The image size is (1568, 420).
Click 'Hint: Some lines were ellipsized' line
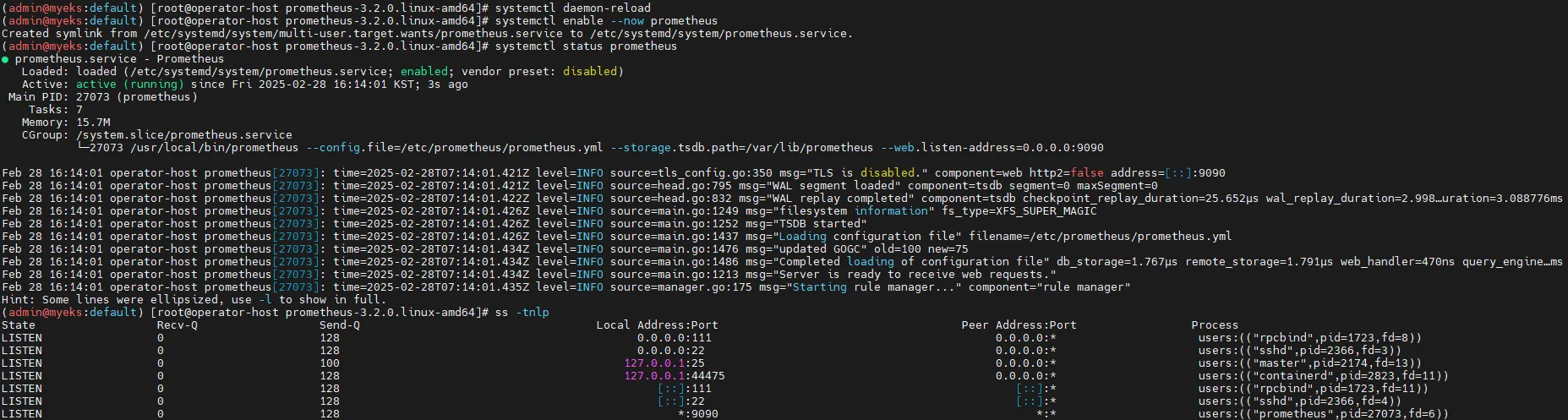[x=194, y=299]
